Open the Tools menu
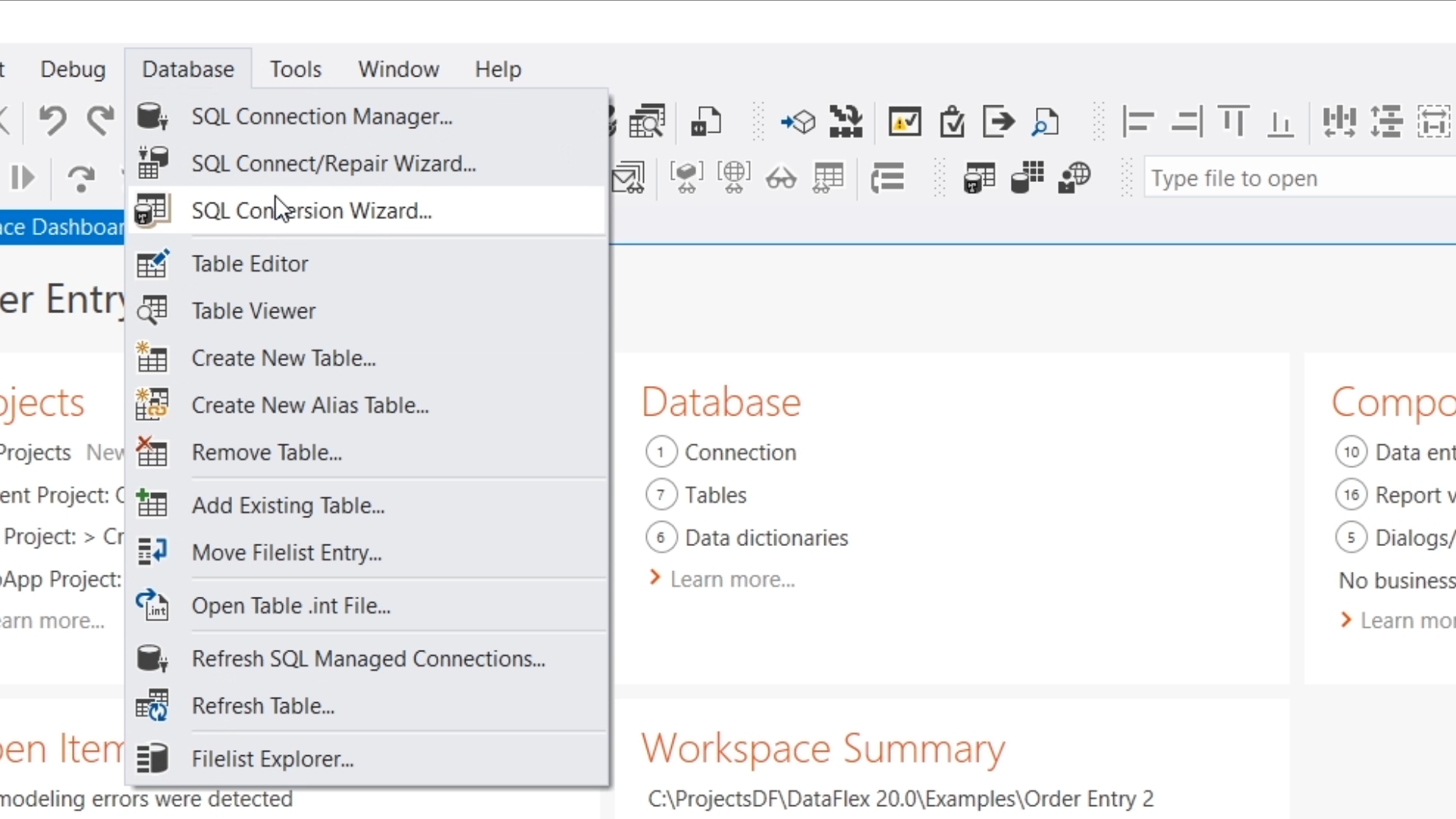The height and width of the screenshot is (819, 1456). coord(296,69)
